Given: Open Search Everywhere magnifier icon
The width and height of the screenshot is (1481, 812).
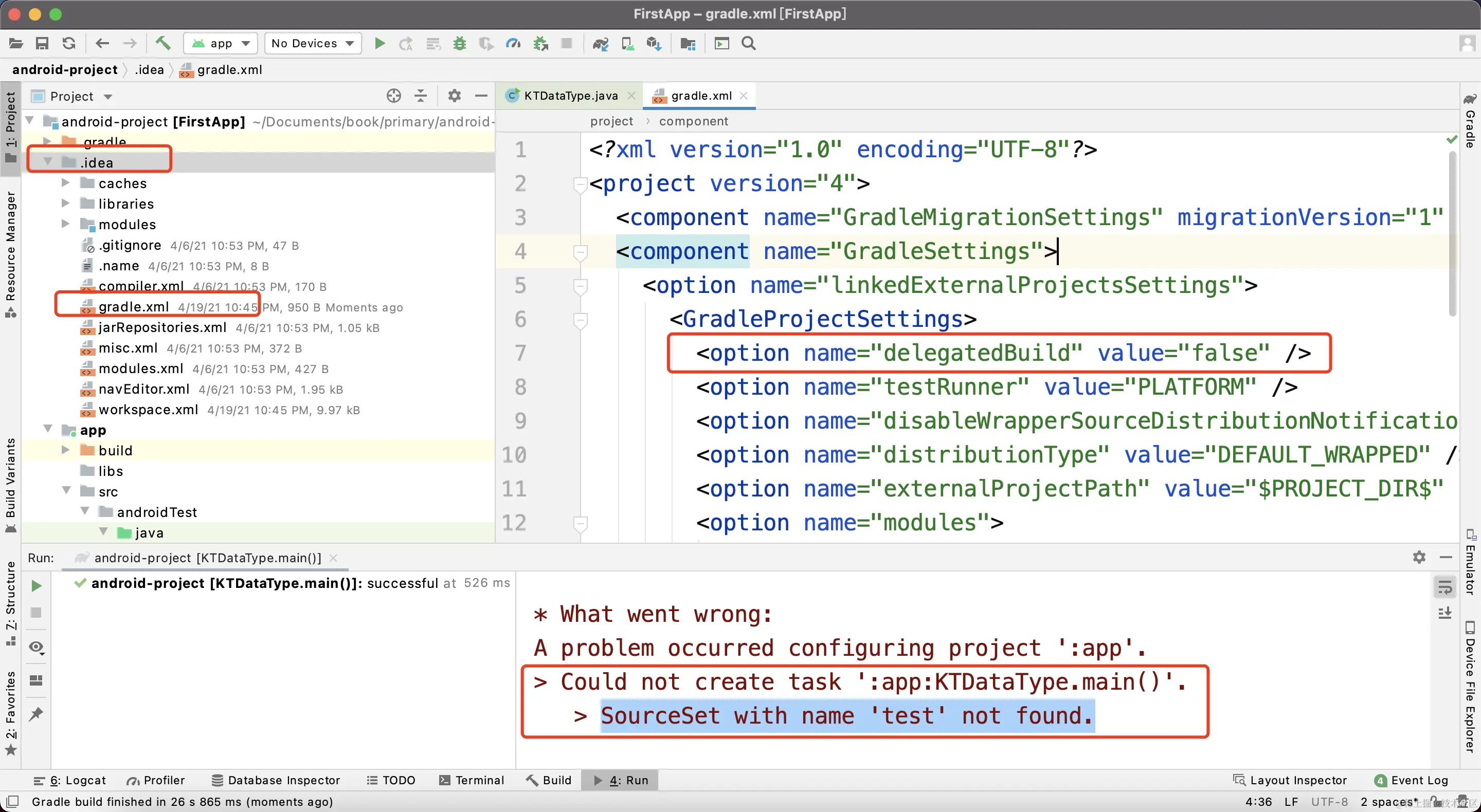Looking at the screenshot, I should pos(748,44).
